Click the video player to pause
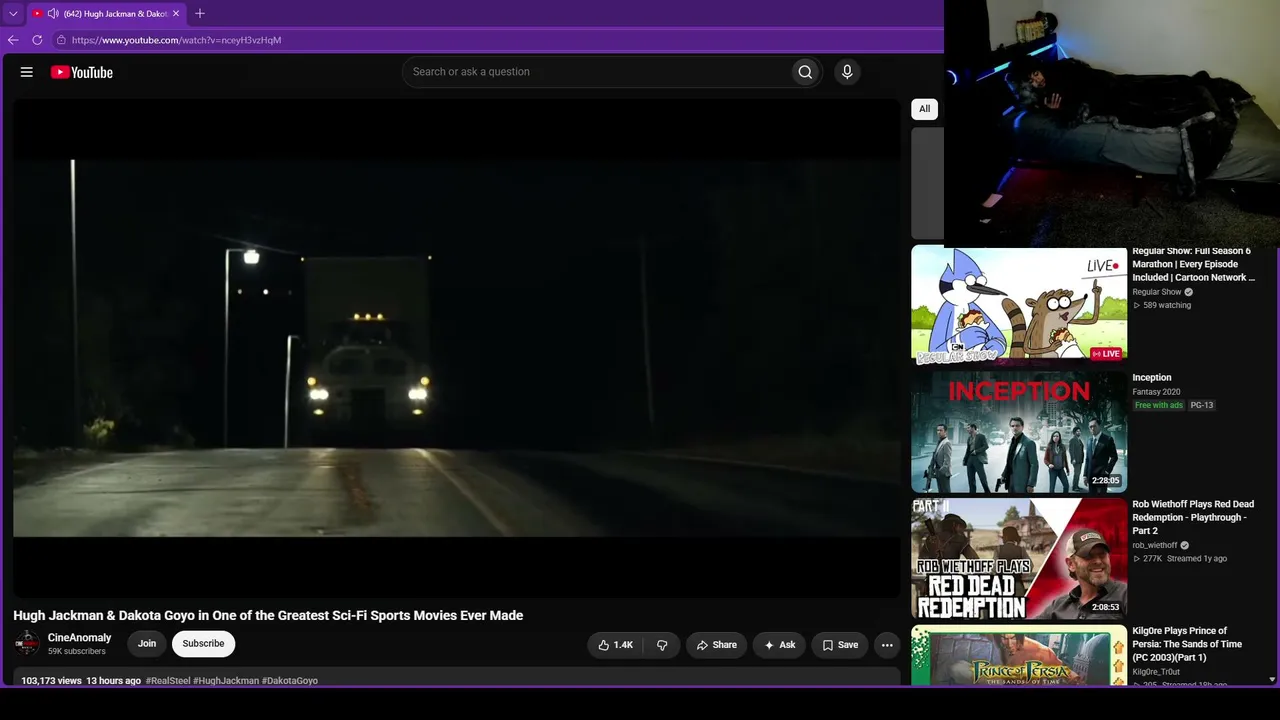Image resolution: width=1280 pixels, height=720 pixels. tap(457, 348)
